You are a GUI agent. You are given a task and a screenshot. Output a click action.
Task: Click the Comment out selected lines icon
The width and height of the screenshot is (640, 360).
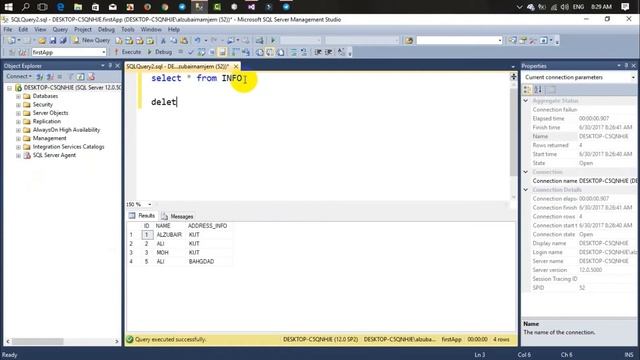coord(293,52)
